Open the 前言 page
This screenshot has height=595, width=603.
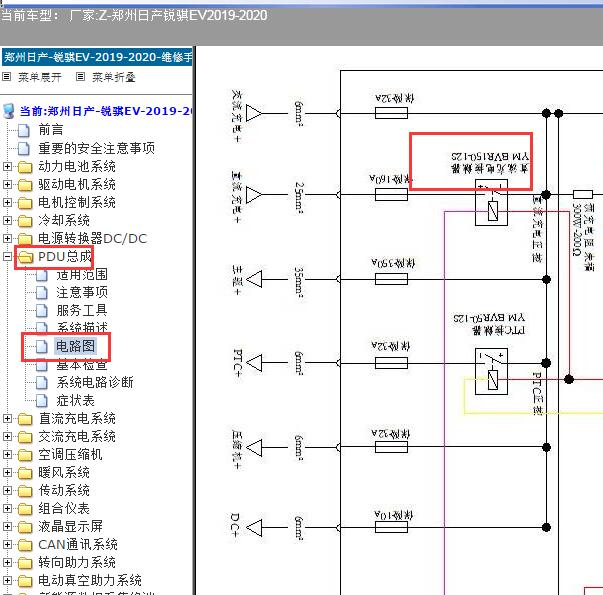(x=50, y=130)
